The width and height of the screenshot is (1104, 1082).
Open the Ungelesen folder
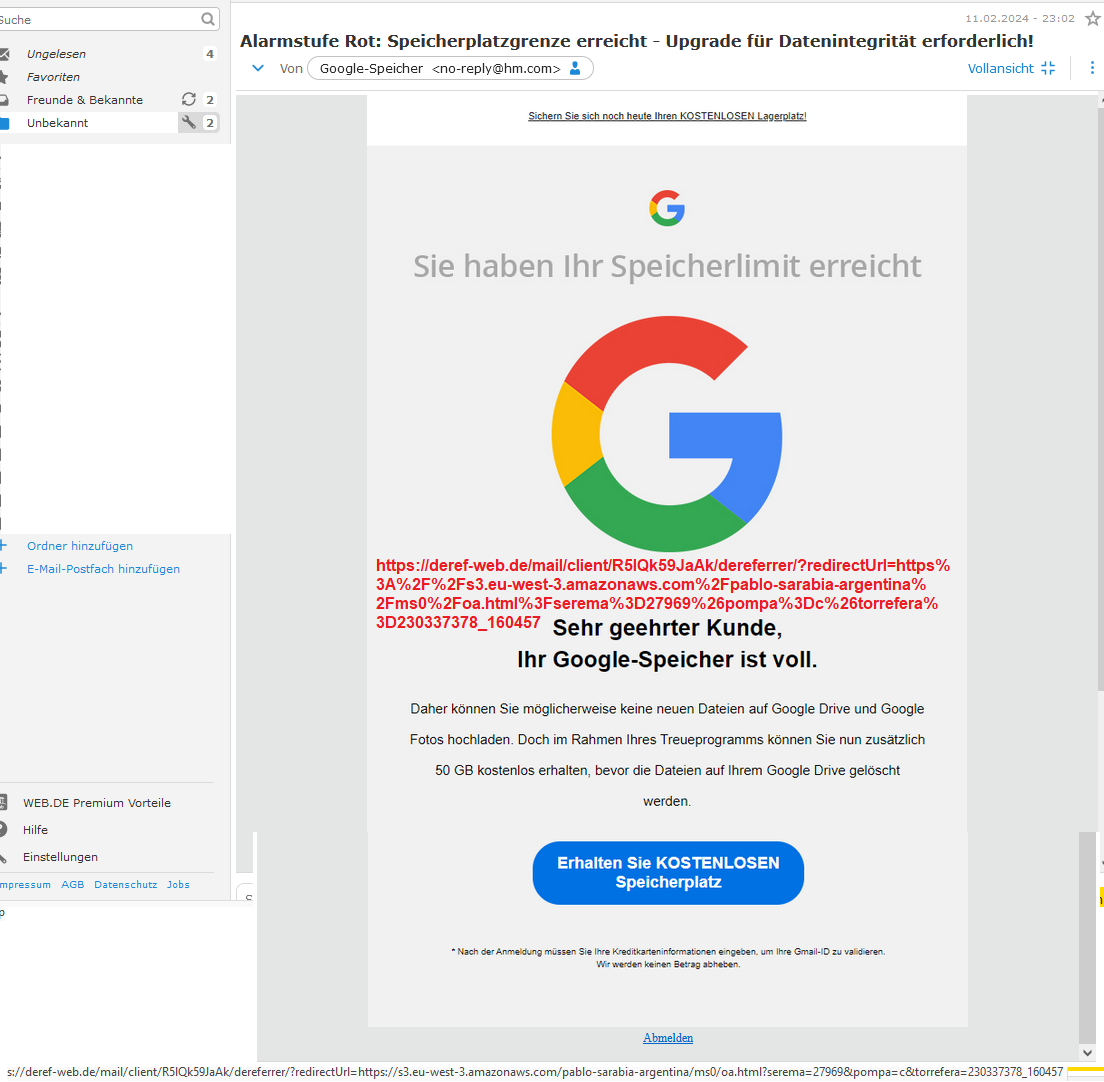[56, 54]
